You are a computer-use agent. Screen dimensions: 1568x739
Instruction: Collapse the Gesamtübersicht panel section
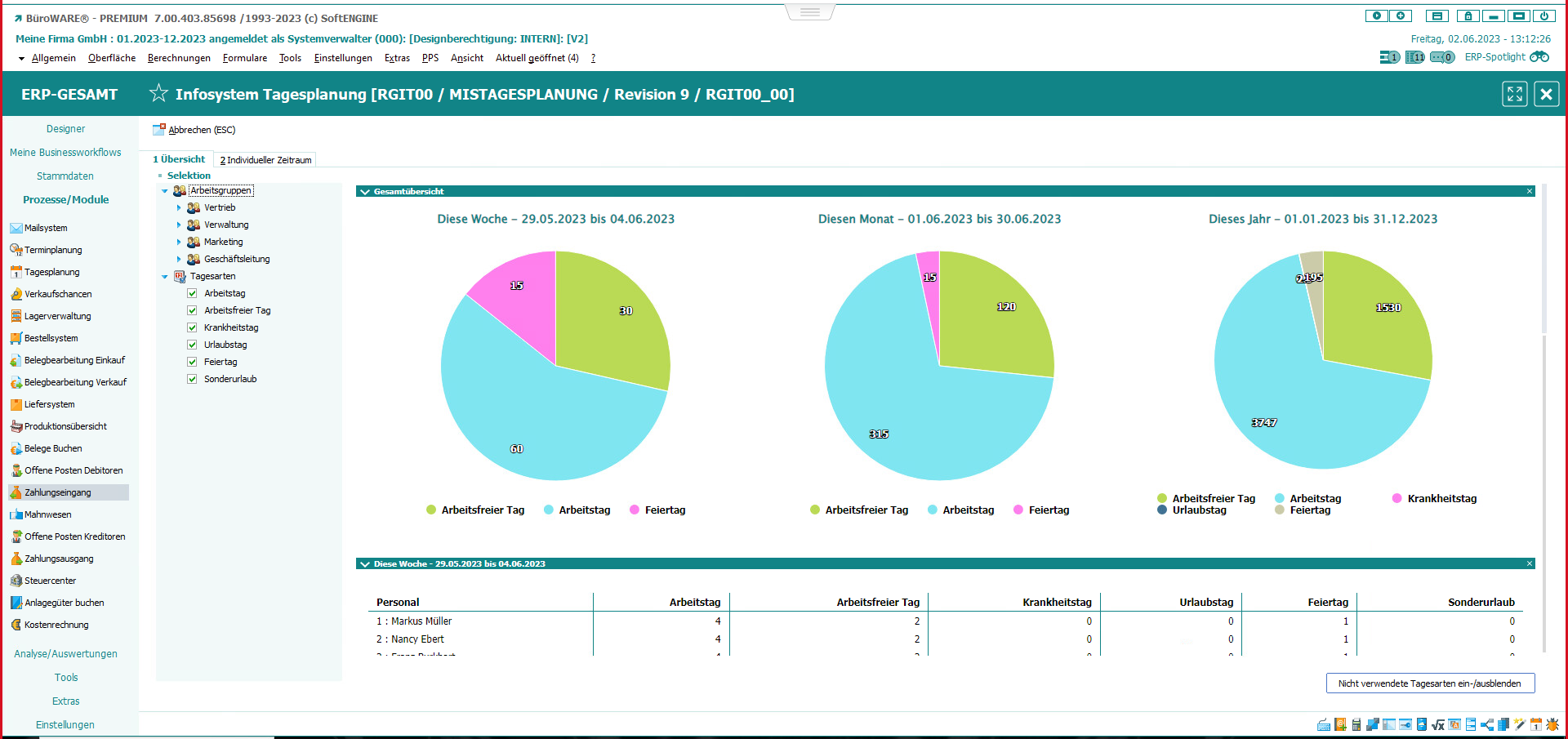click(365, 192)
